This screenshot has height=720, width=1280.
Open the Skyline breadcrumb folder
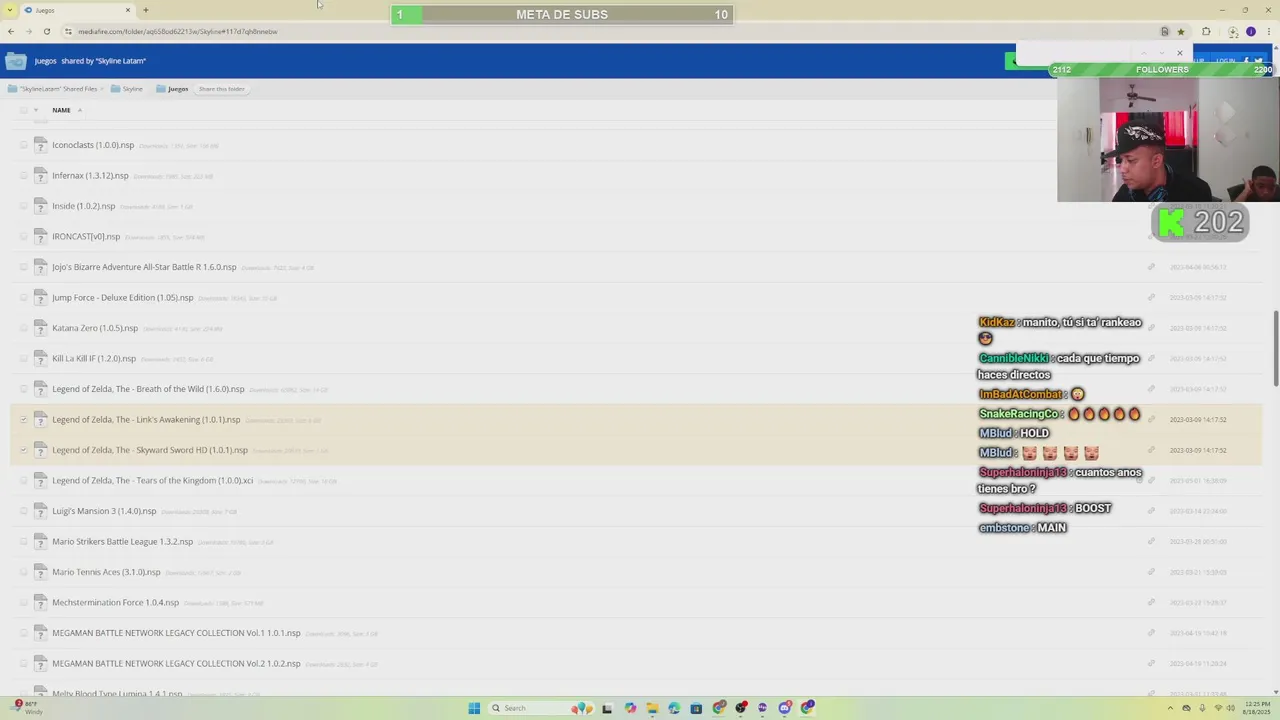127,89
